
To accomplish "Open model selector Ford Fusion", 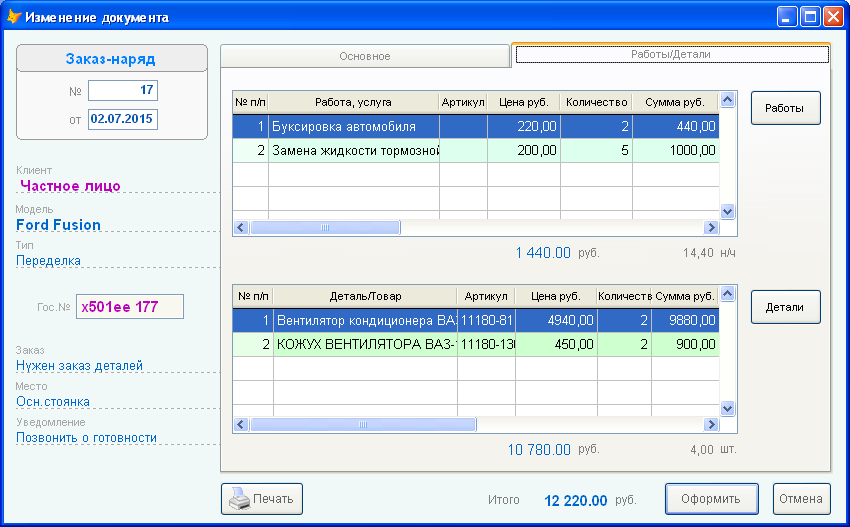I will pos(59,225).
